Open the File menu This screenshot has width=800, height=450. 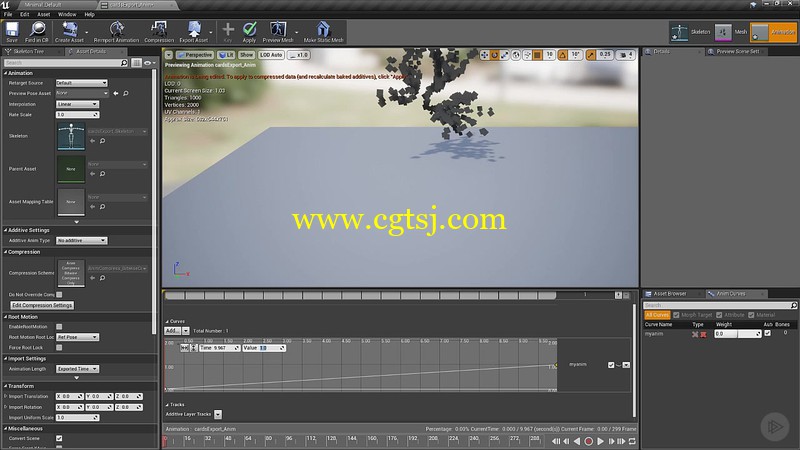[x=8, y=14]
